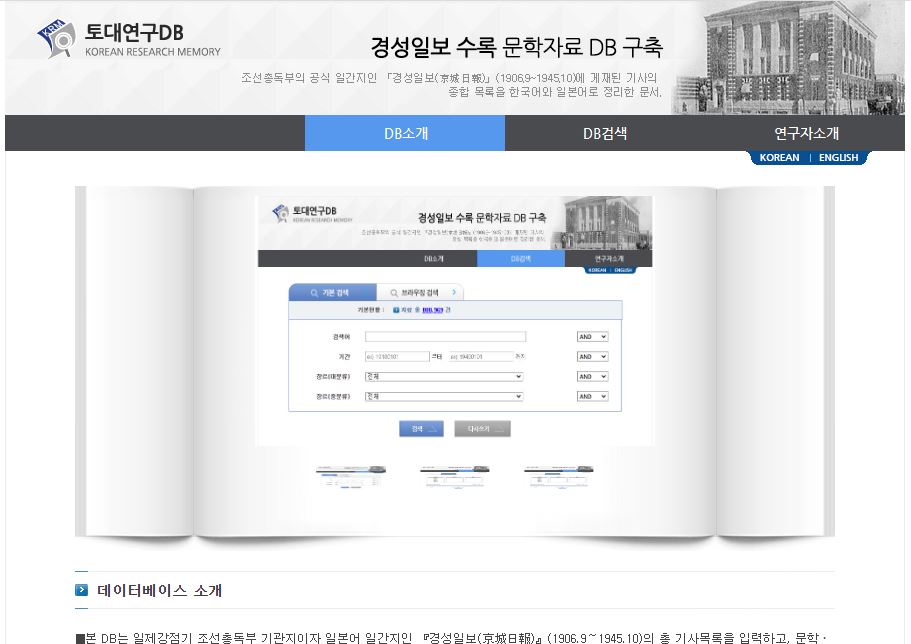The height and width of the screenshot is (644, 911).
Task: Expand the AND dropdown on the 기간 row
Action: click(592, 357)
